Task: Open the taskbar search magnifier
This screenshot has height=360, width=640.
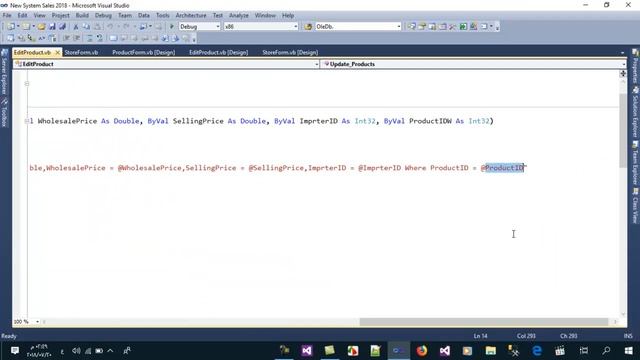Action: tap(606, 351)
